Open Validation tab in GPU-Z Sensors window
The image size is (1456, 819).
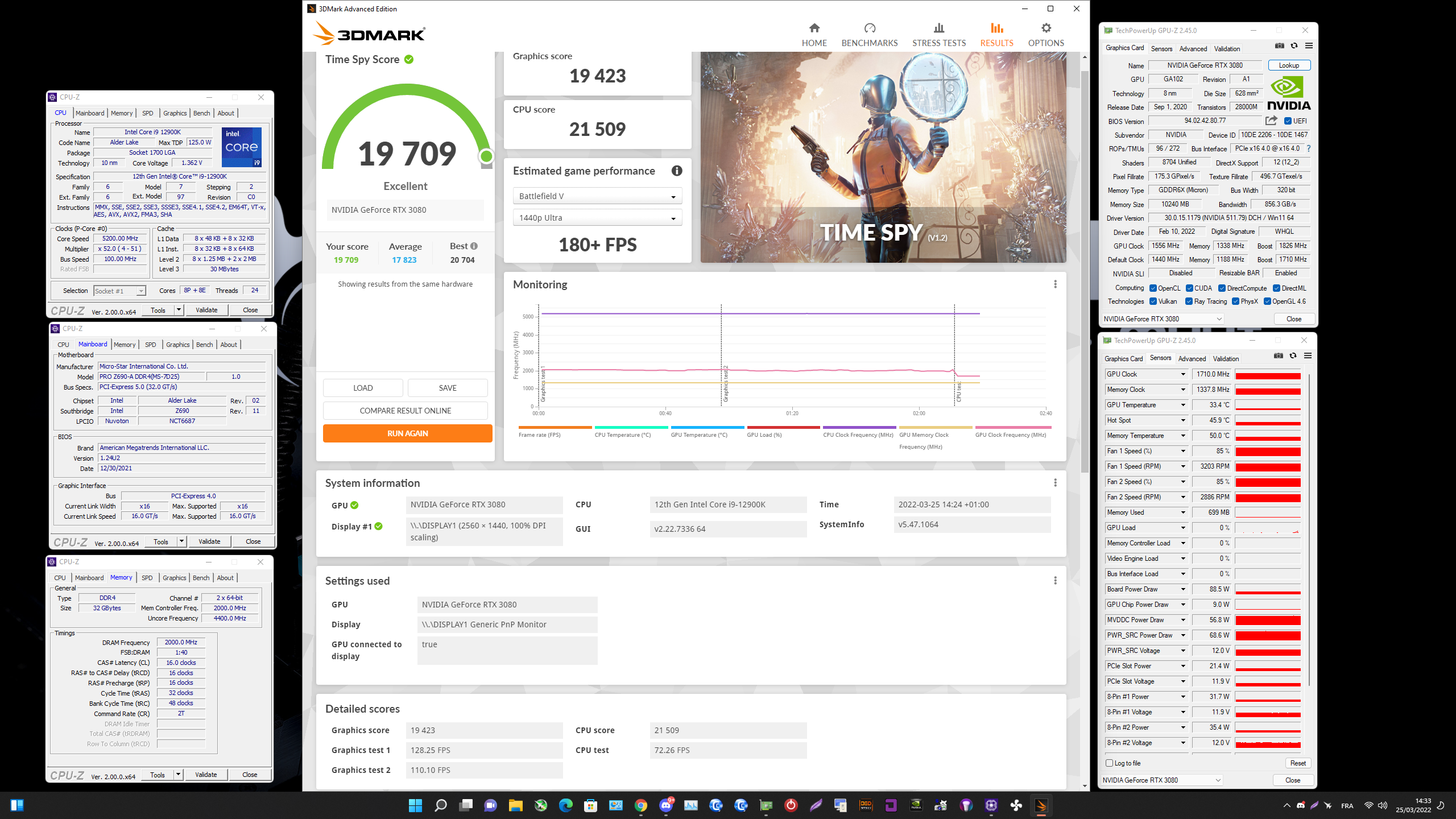click(1226, 359)
